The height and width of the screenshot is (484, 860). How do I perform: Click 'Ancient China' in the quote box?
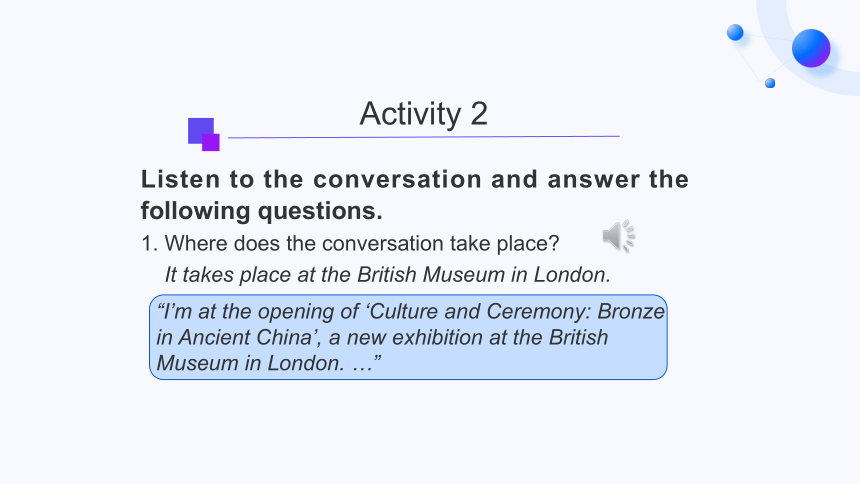(246, 337)
